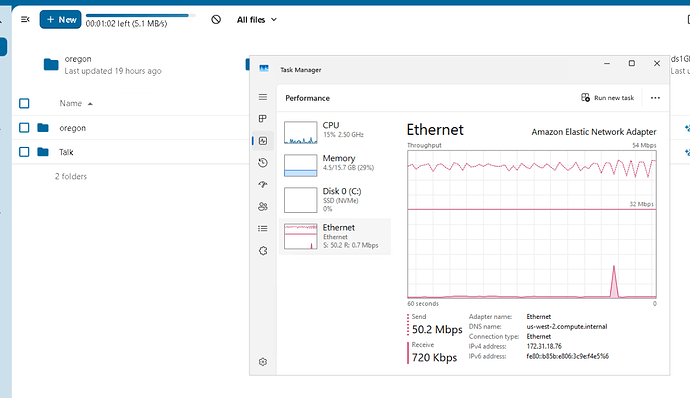Check the oregon folder row checkbox
This screenshot has width=690, height=398.
[x=24, y=128]
